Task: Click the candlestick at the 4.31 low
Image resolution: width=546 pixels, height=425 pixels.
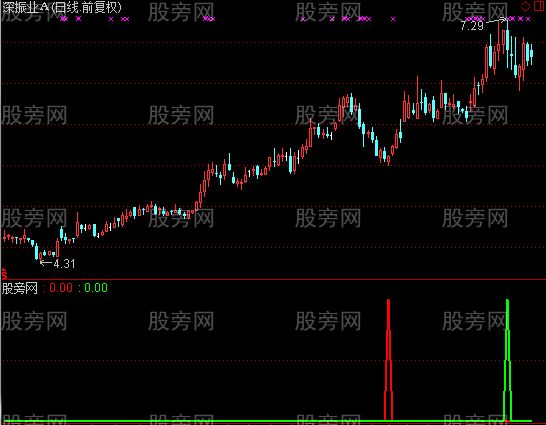Action: tap(40, 257)
